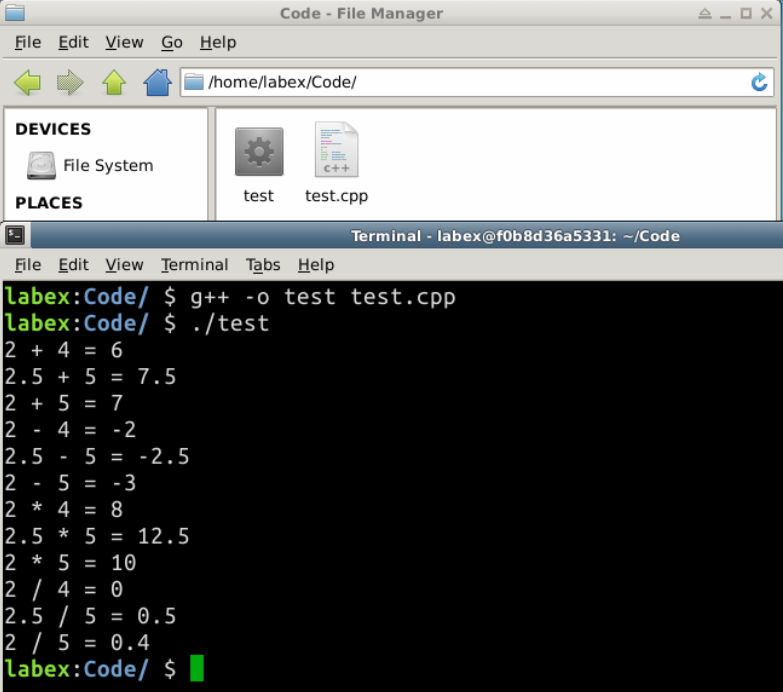Open the View menu in File Manager
The width and height of the screenshot is (783, 692).
tap(124, 42)
